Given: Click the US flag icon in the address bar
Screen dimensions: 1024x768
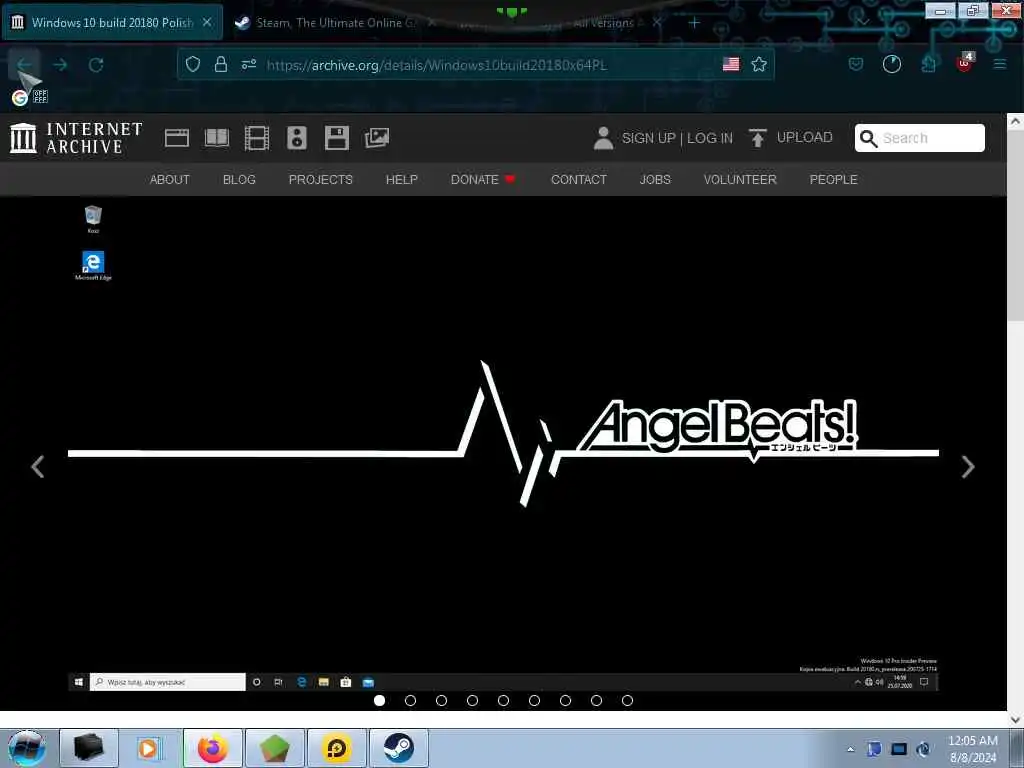Looking at the screenshot, I should pyautogui.click(x=731, y=64).
